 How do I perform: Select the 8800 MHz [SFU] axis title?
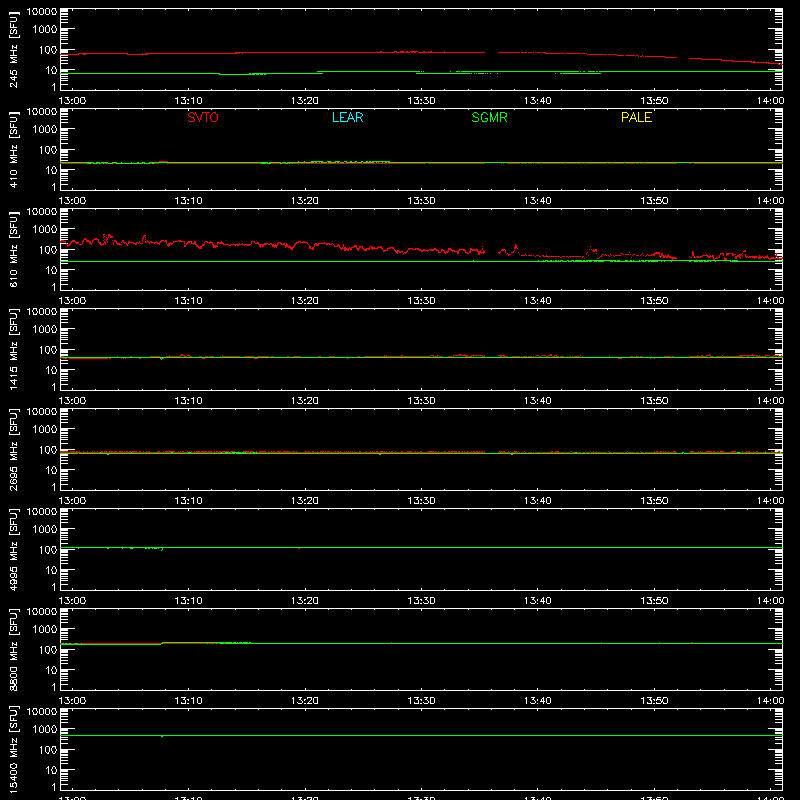[14, 649]
